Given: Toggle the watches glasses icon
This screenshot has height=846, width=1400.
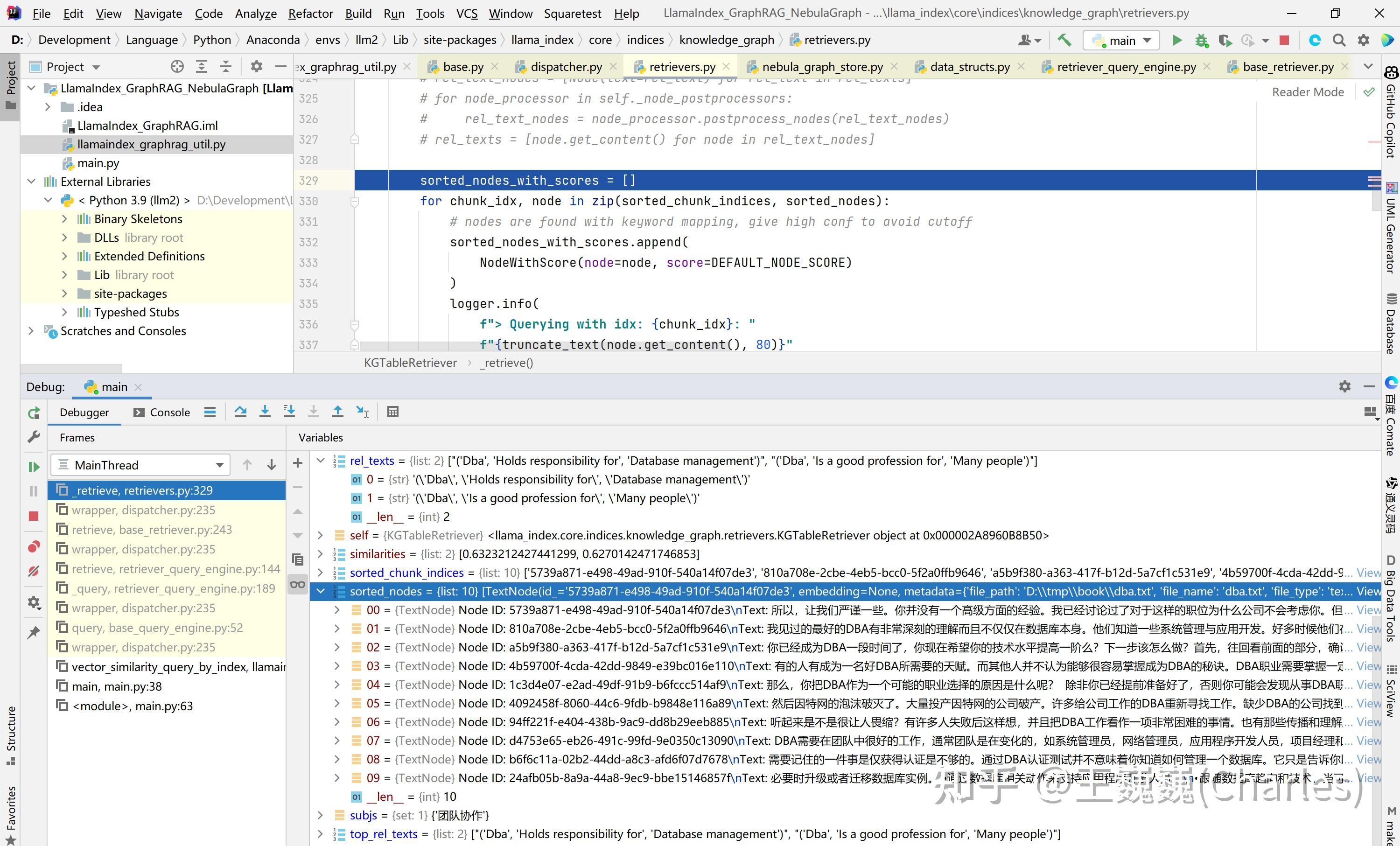Looking at the screenshot, I should [298, 585].
